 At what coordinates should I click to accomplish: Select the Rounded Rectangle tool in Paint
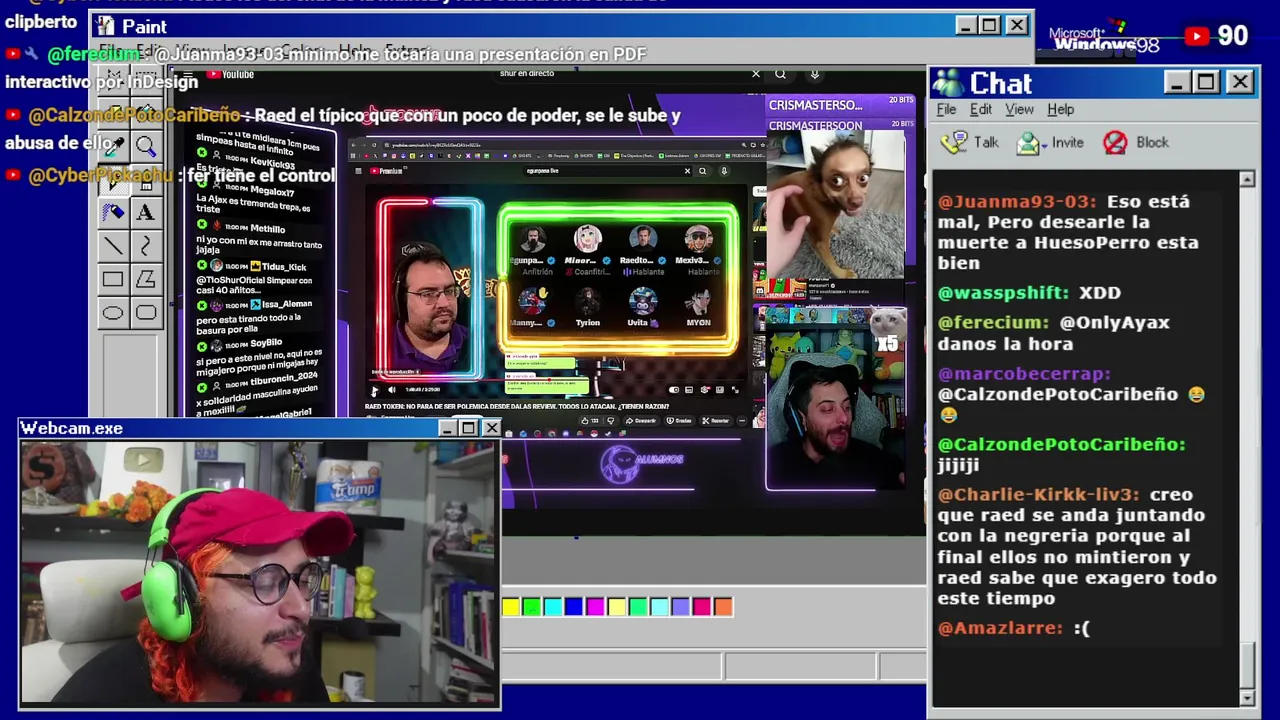coord(146,313)
